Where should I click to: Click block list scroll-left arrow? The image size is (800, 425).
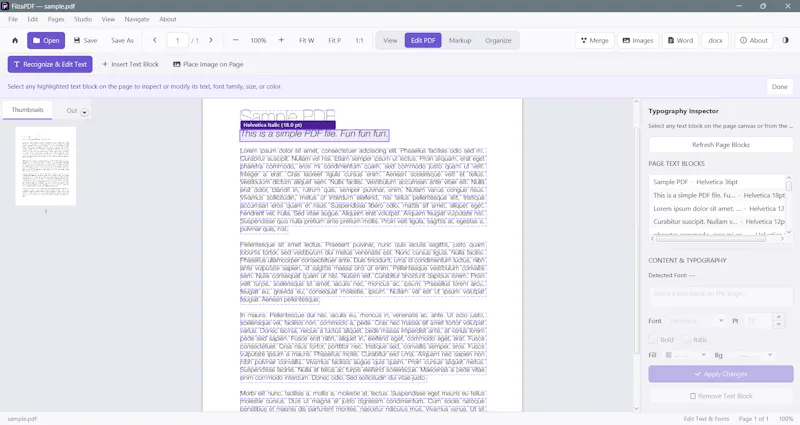[x=652, y=239]
